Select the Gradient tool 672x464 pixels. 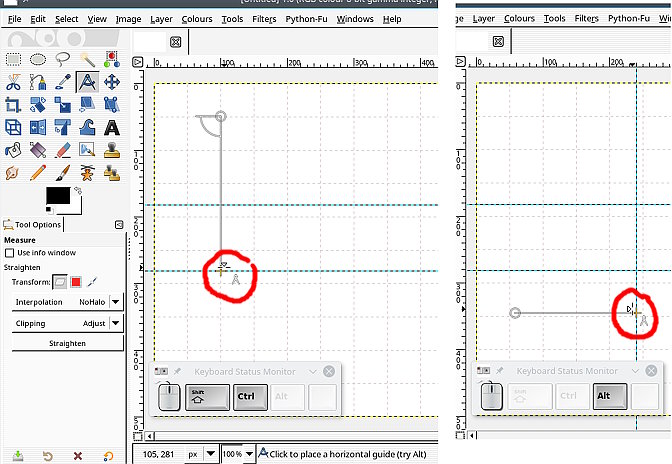click(x=38, y=150)
